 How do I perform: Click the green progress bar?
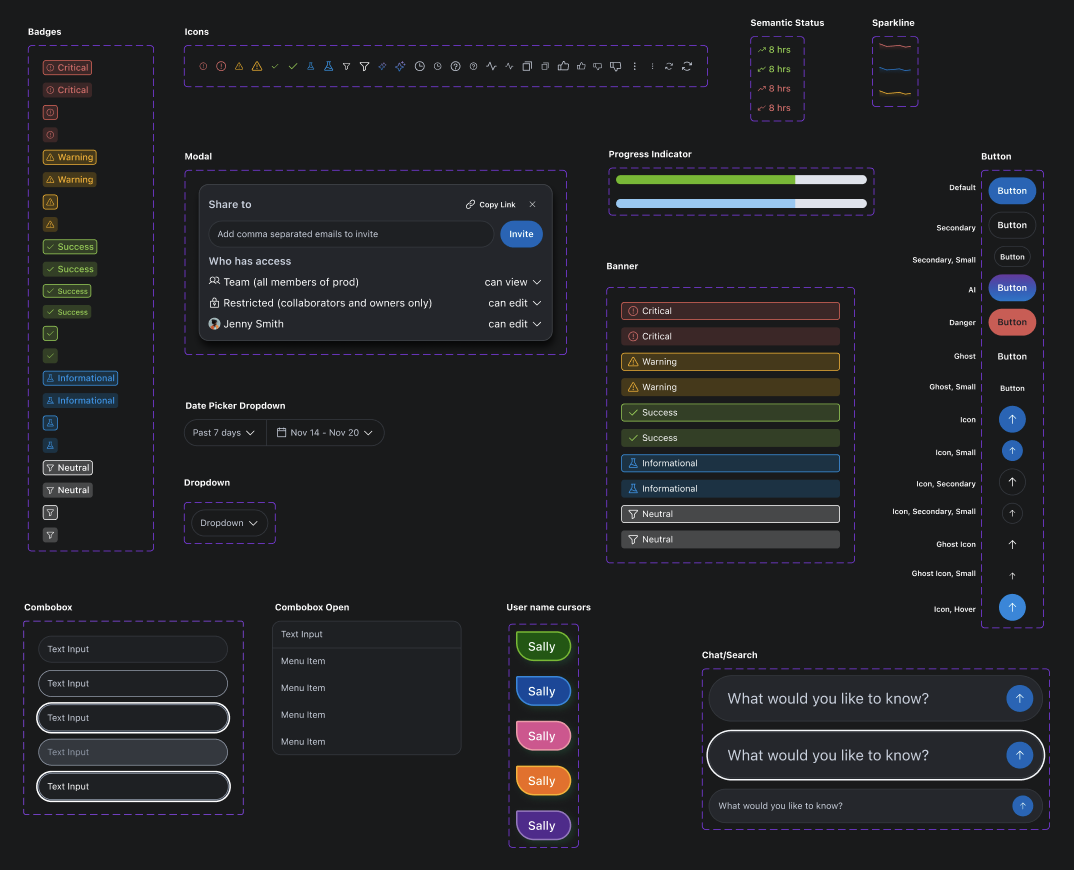pyautogui.click(x=741, y=179)
